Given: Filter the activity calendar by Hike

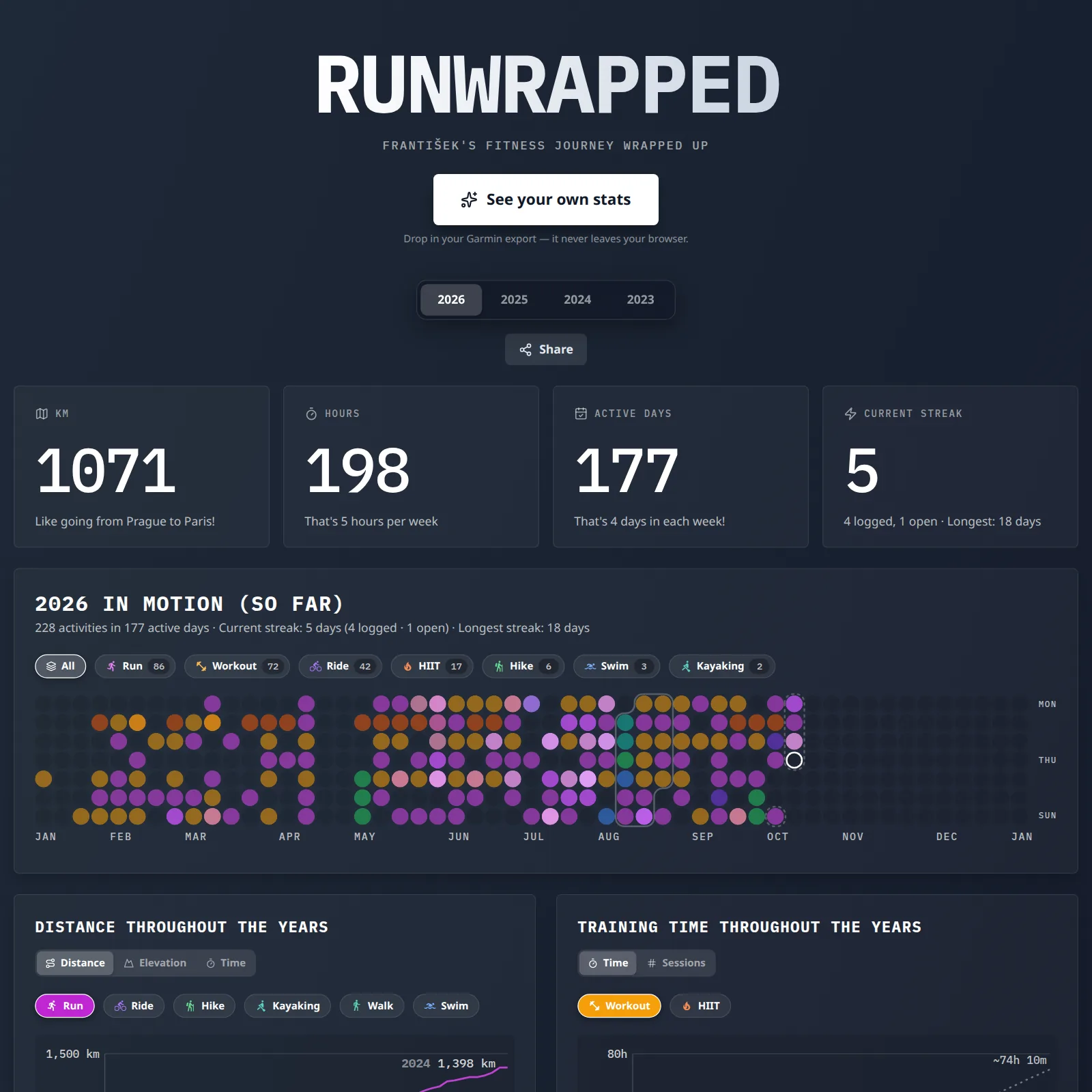Looking at the screenshot, I should tap(523, 666).
